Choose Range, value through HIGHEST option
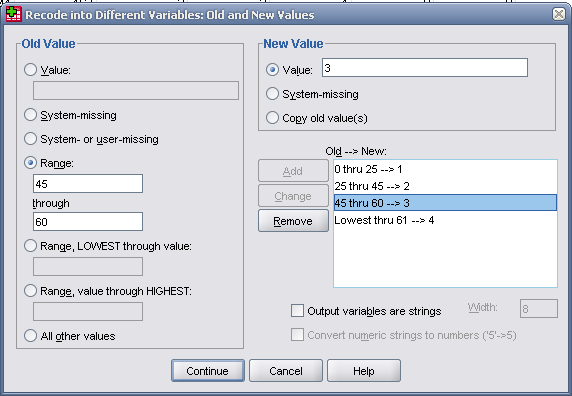572x396 pixels. [x=30, y=291]
